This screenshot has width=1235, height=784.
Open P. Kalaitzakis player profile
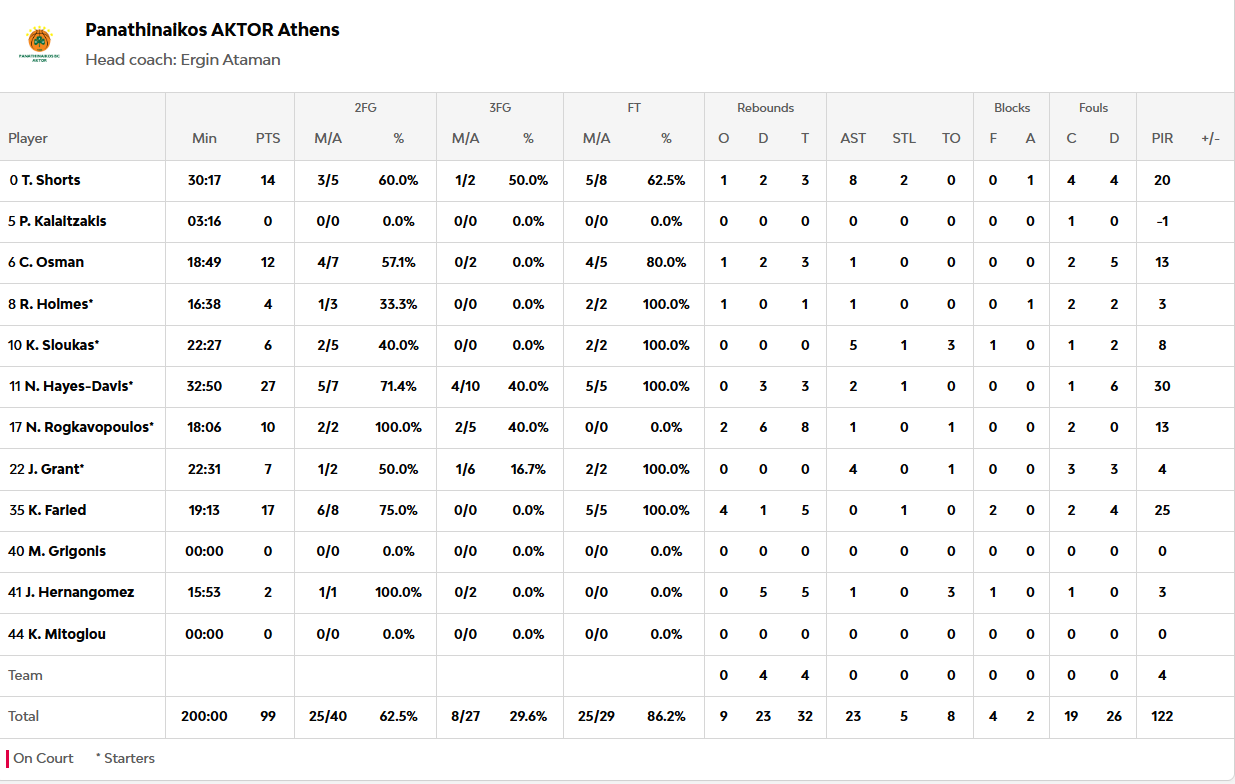pyautogui.click(x=62, y=221)
